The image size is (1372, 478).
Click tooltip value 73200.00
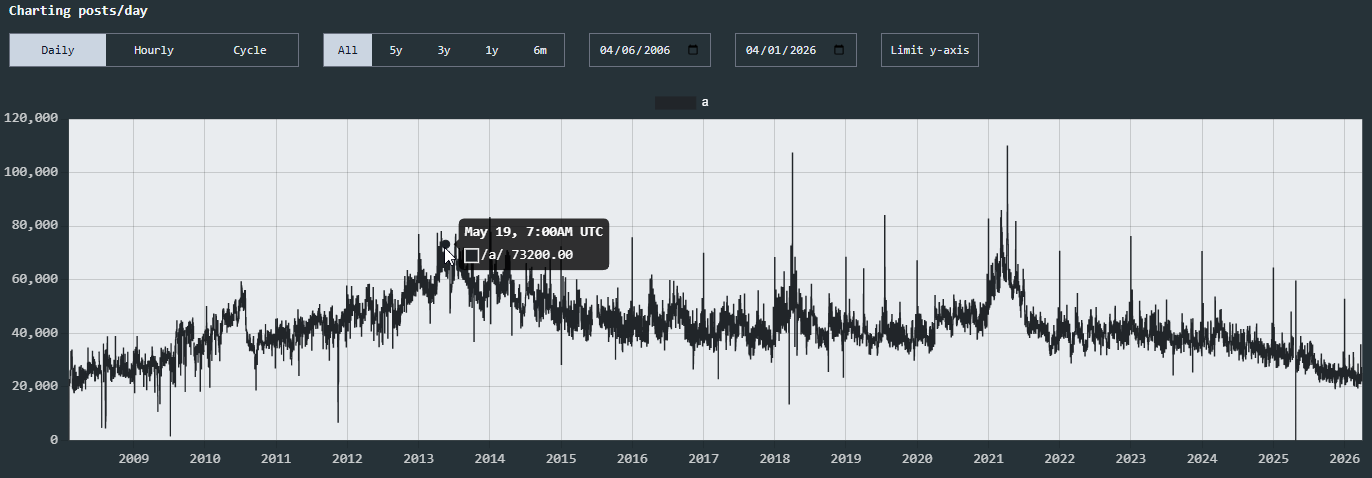coord(542,255)
